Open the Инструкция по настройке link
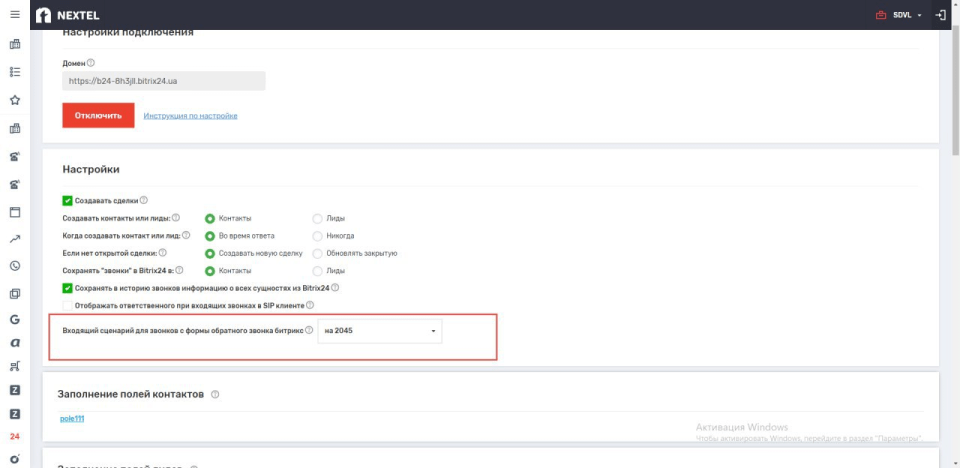This screenshot has width=960, height=468. [x=190, y=116]
